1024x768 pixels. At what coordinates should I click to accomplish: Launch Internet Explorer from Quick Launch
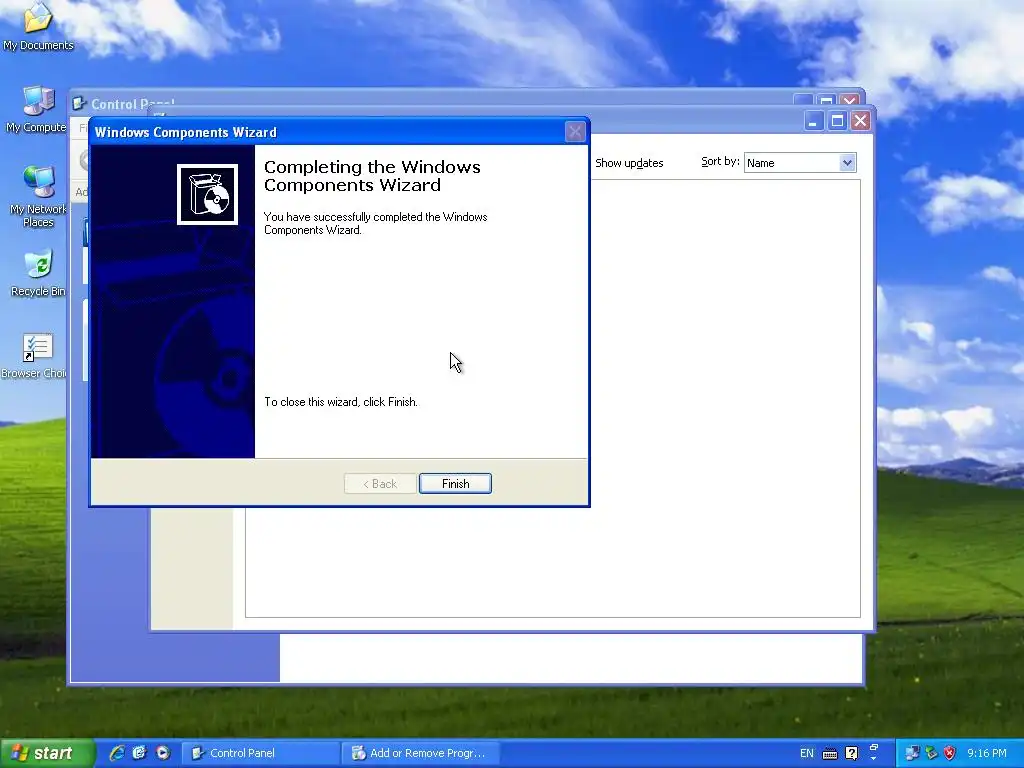click(116, 753)
